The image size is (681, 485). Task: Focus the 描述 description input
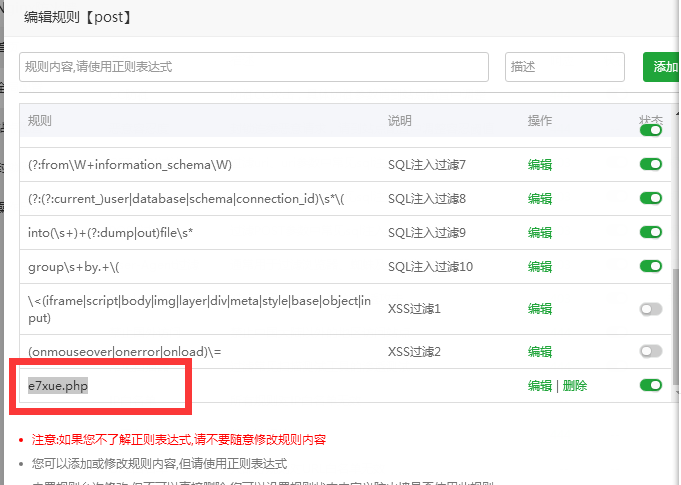coord(565,67)
